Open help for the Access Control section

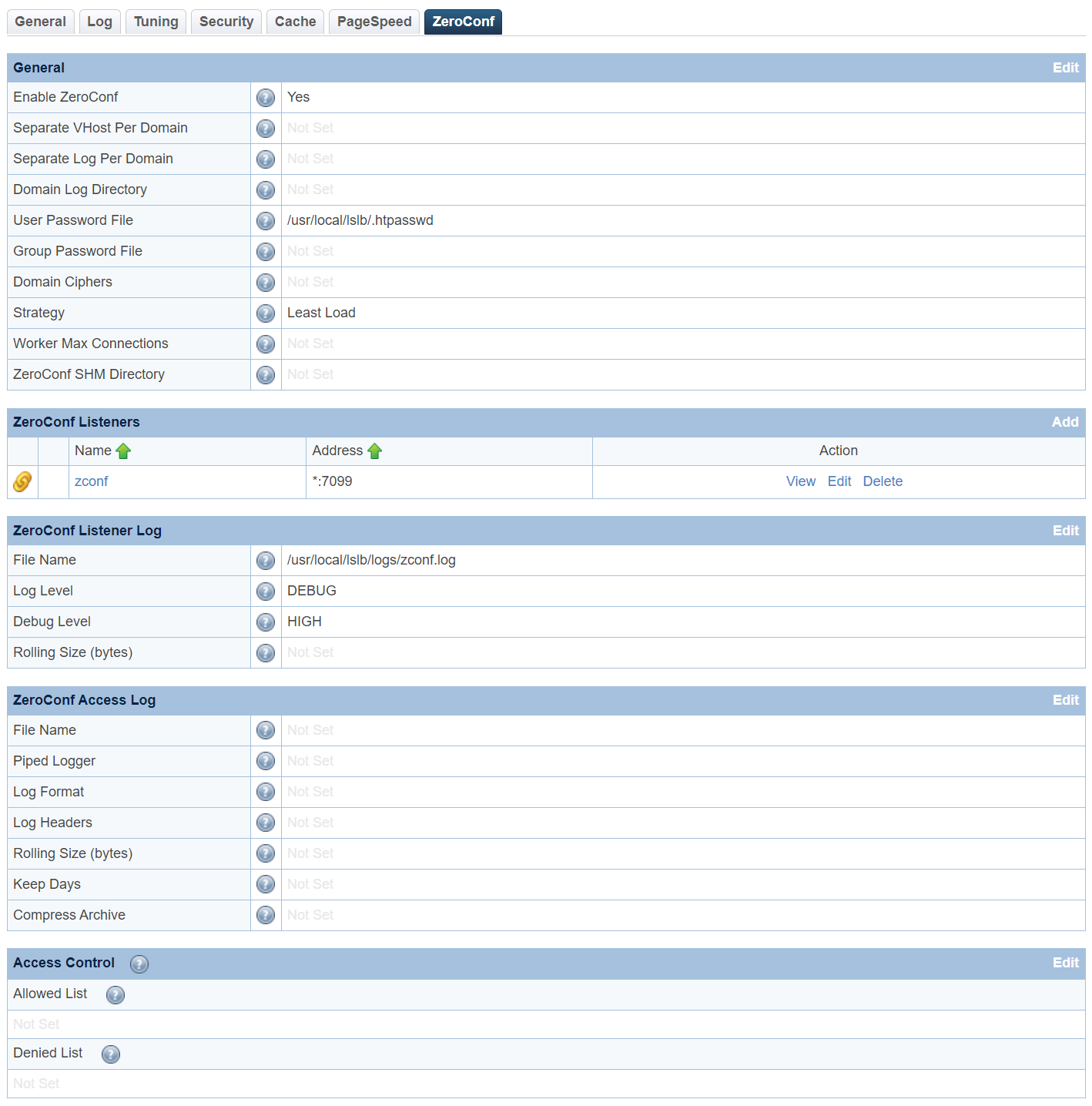coord(139,964)
